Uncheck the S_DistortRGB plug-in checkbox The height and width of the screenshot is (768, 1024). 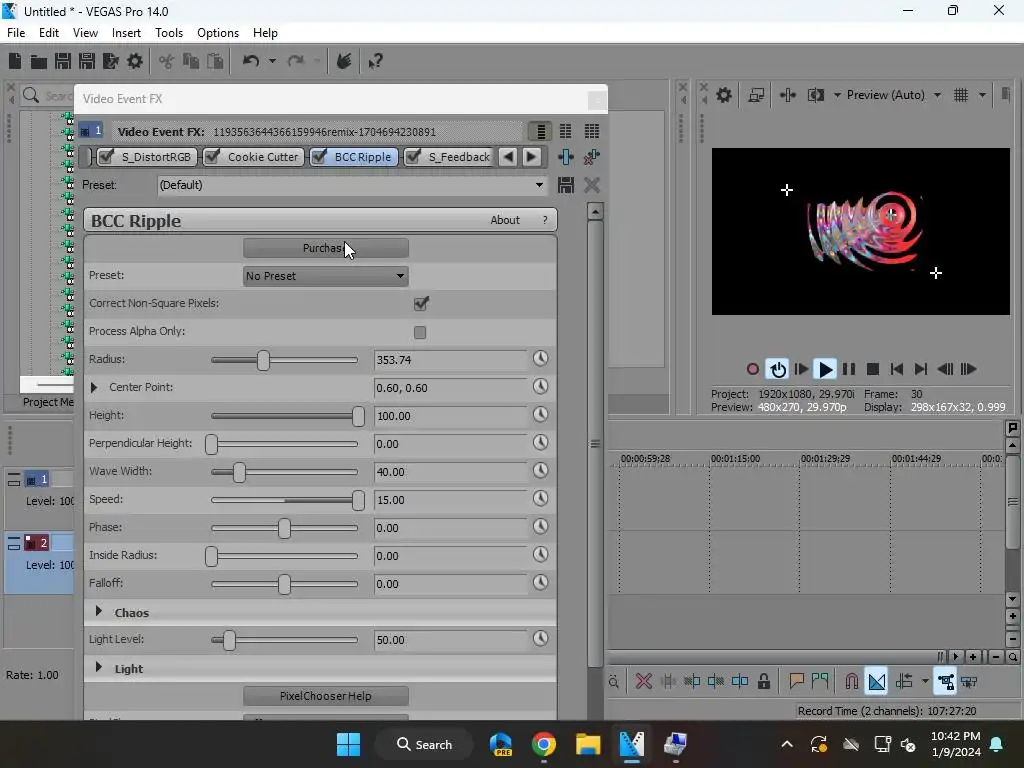pos(106,156)
